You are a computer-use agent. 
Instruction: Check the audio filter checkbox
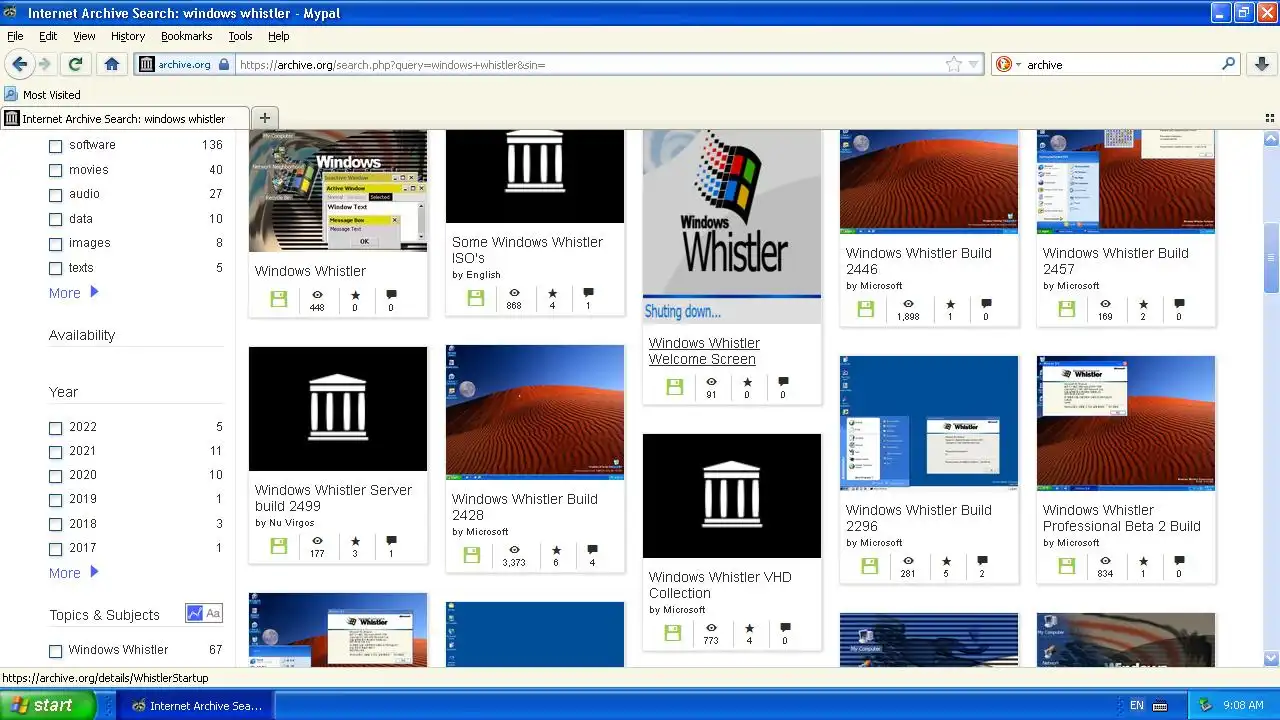point(56,194)
